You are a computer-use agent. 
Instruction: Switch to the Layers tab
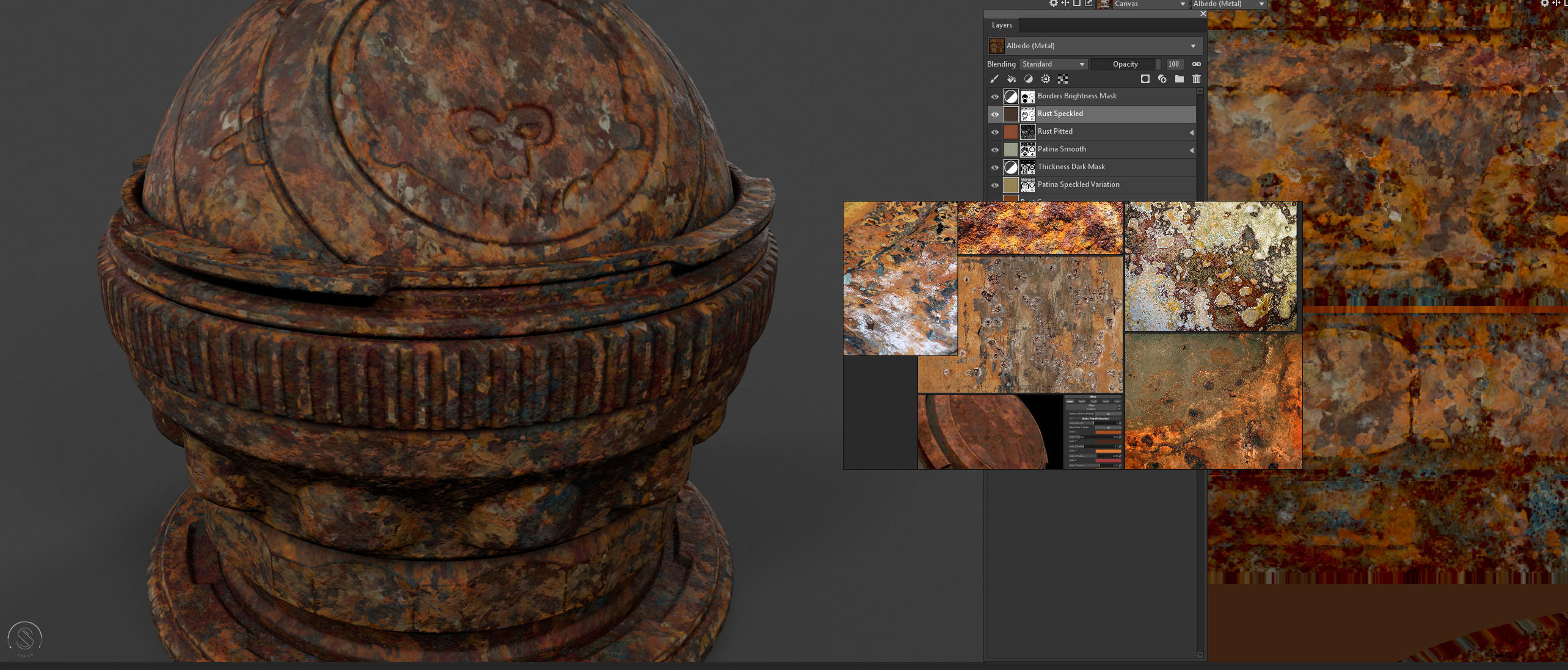coord(1002,25)
